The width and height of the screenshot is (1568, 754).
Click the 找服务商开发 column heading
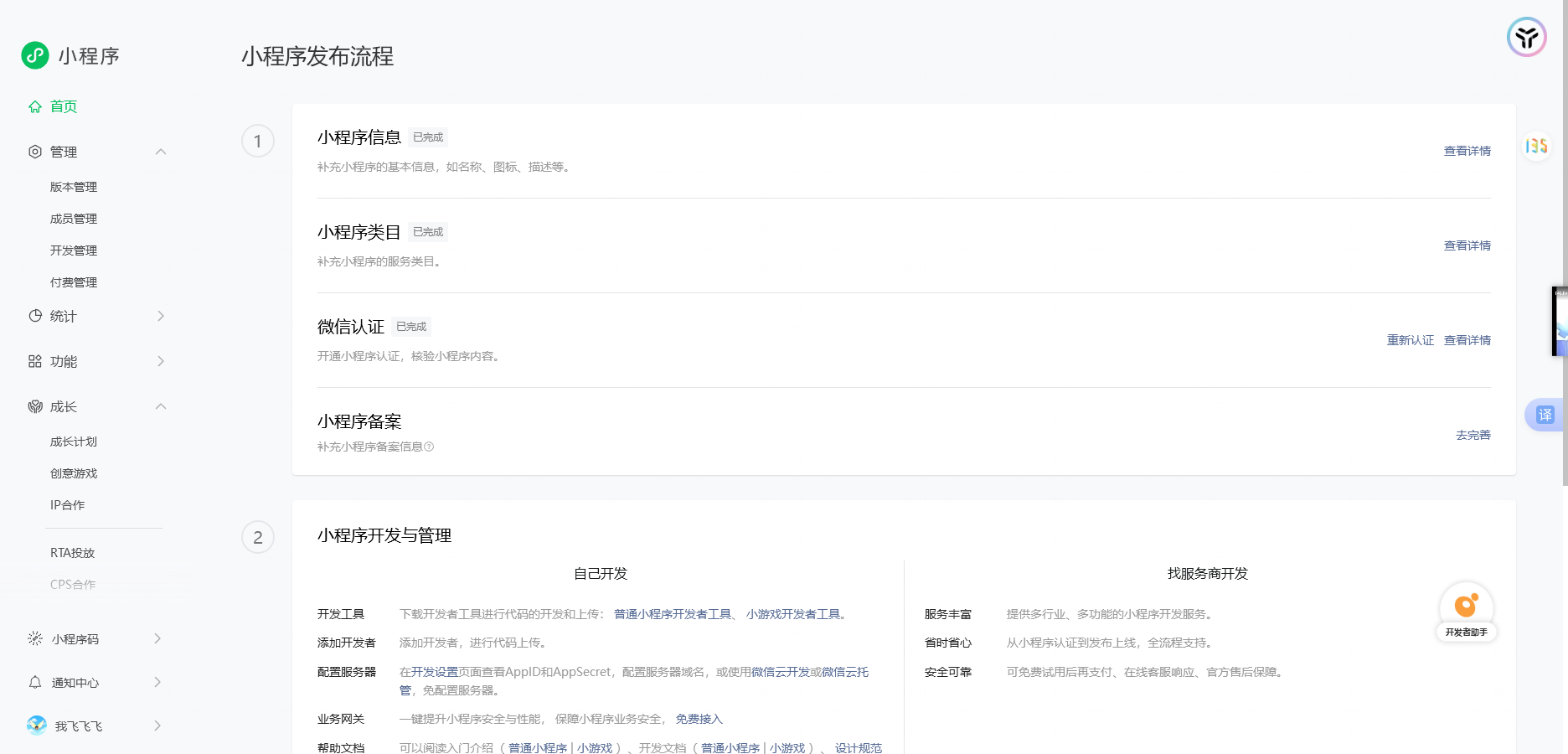point(1208,574)
